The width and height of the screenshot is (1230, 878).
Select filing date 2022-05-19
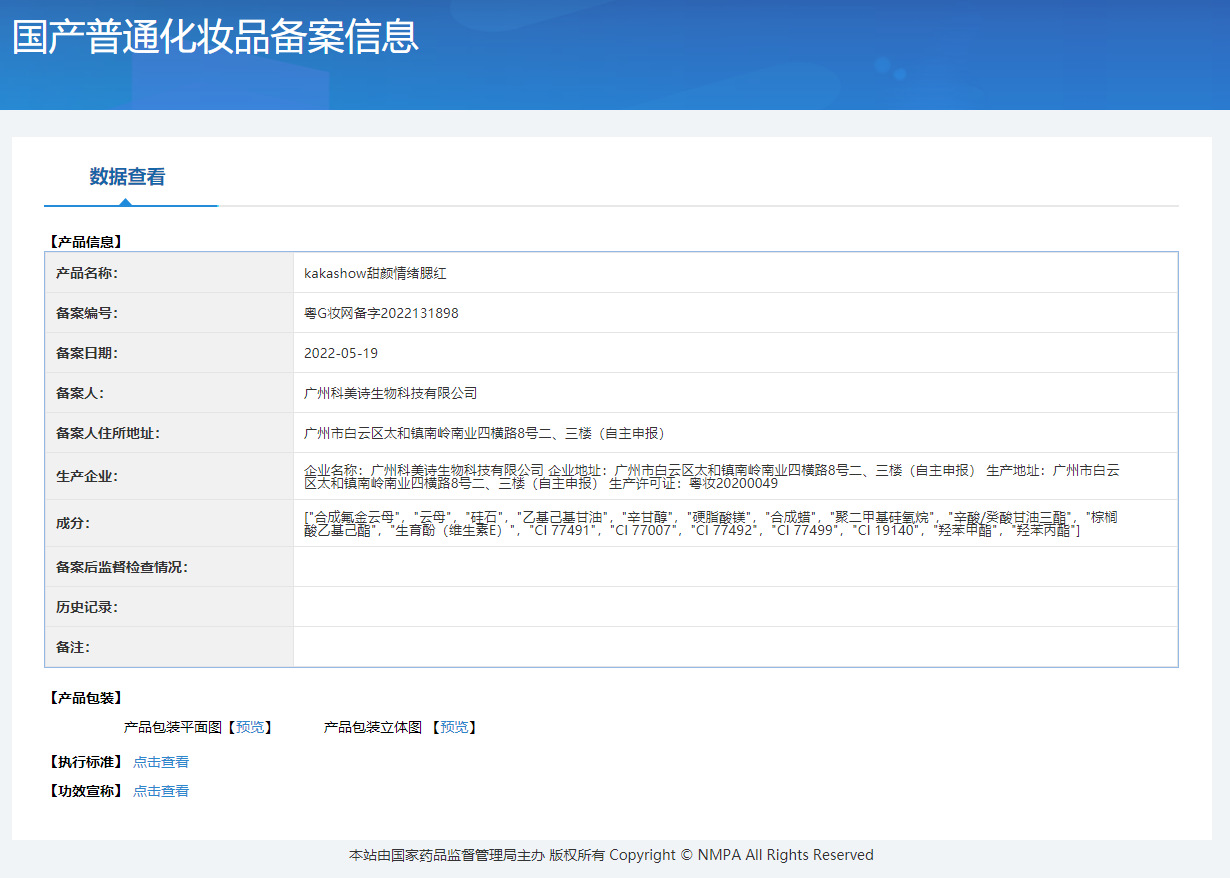coord(341,353)
